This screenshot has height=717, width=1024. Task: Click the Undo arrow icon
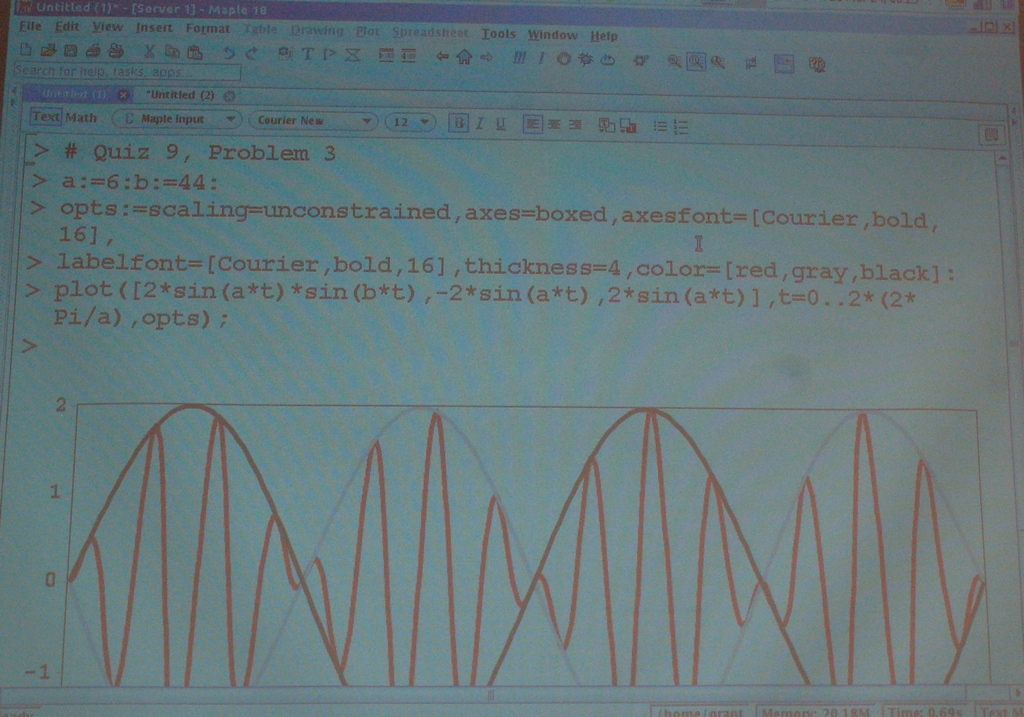coord(229,53)
